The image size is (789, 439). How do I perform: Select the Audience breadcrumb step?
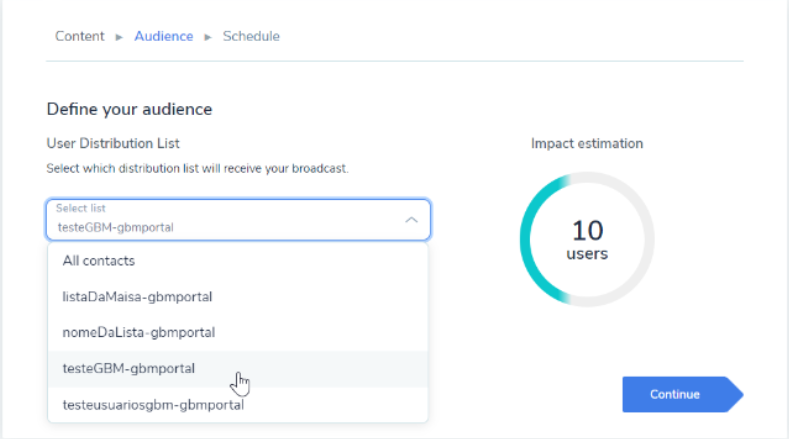click(163, 36)
